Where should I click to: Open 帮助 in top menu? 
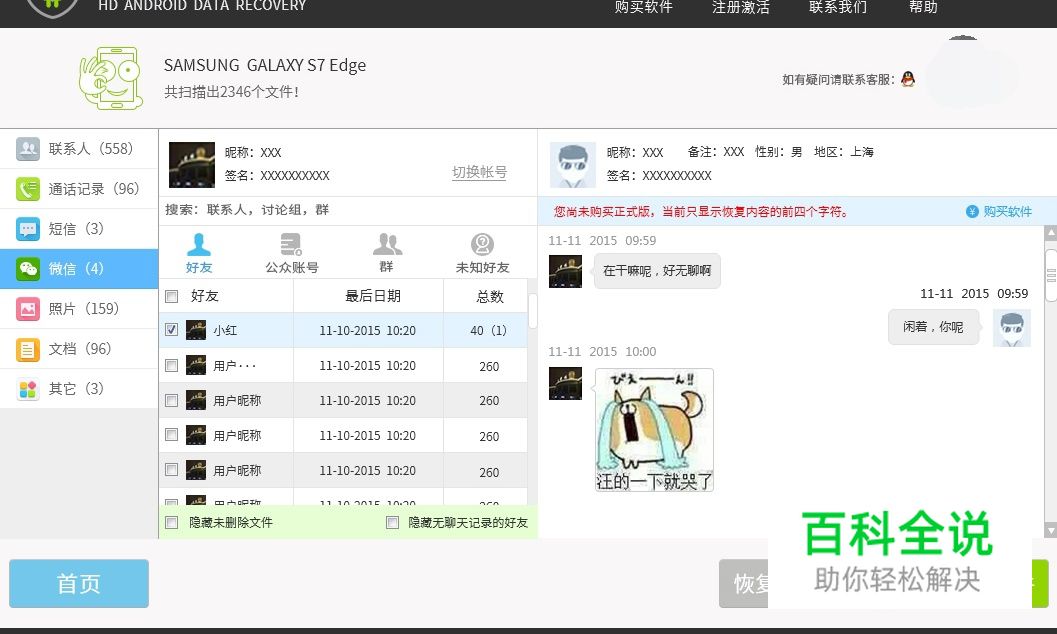point(923,7)
